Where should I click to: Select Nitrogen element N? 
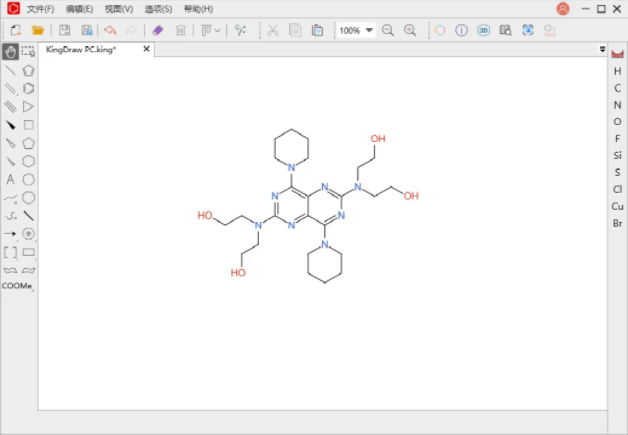pyautogui.click(x=617, y=105)
